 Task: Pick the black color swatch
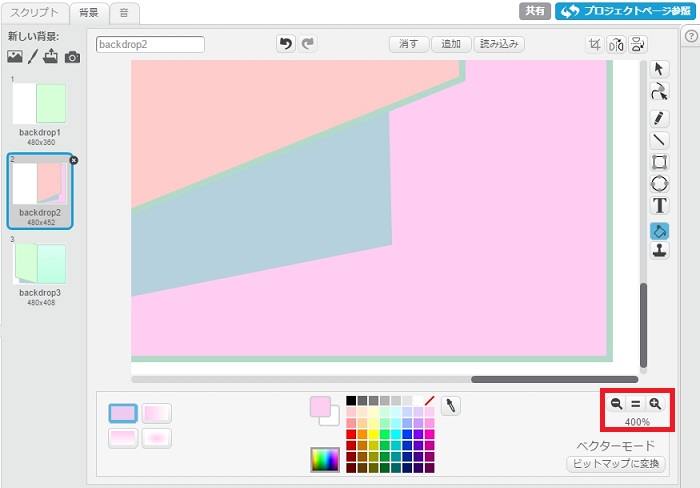(351, 400)
